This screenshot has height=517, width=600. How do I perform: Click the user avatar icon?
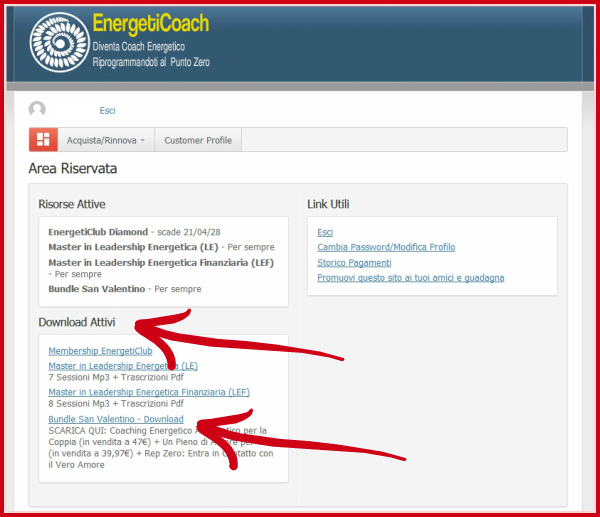(37, 109)
